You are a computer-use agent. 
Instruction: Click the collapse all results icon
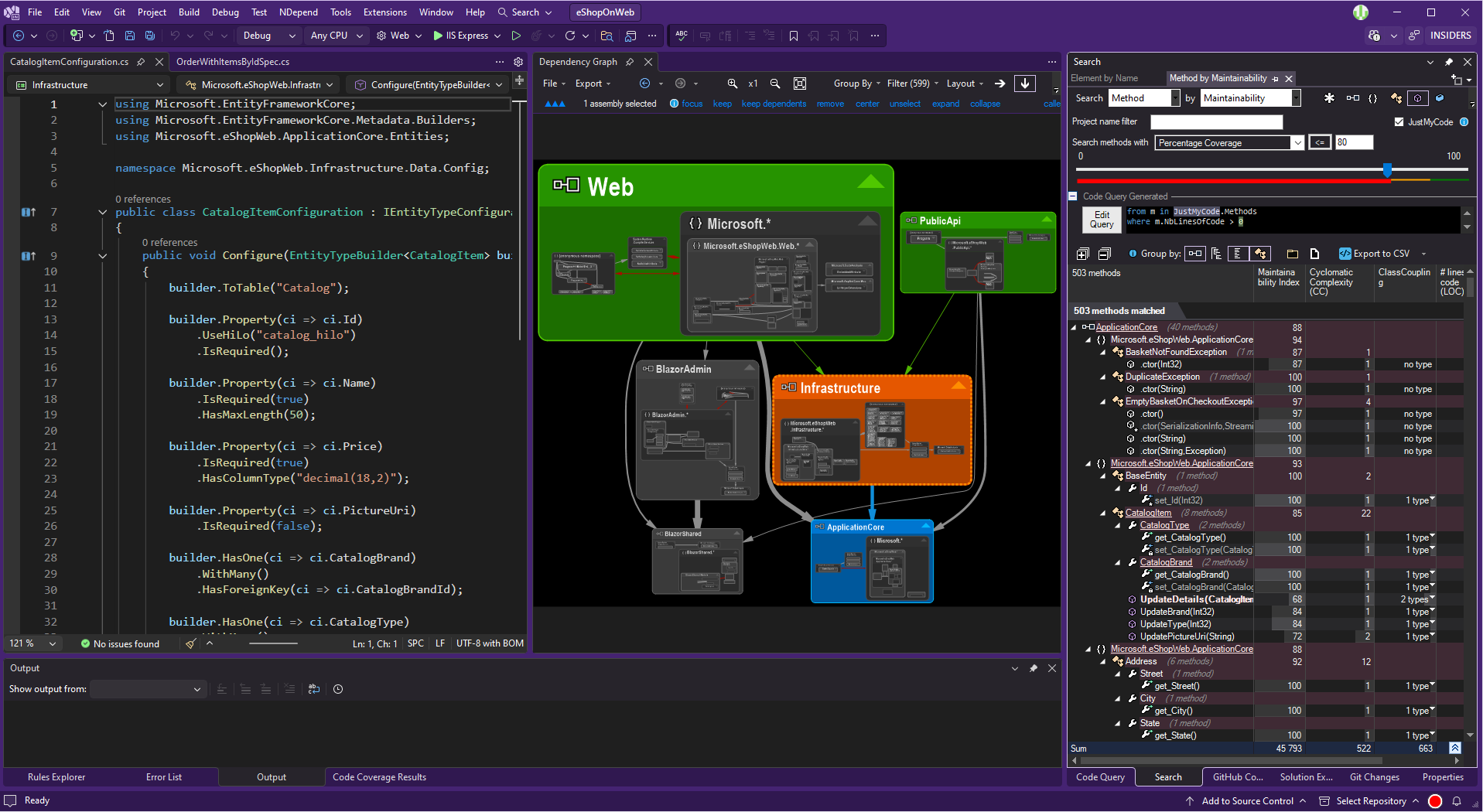[x=1104, y=254]
